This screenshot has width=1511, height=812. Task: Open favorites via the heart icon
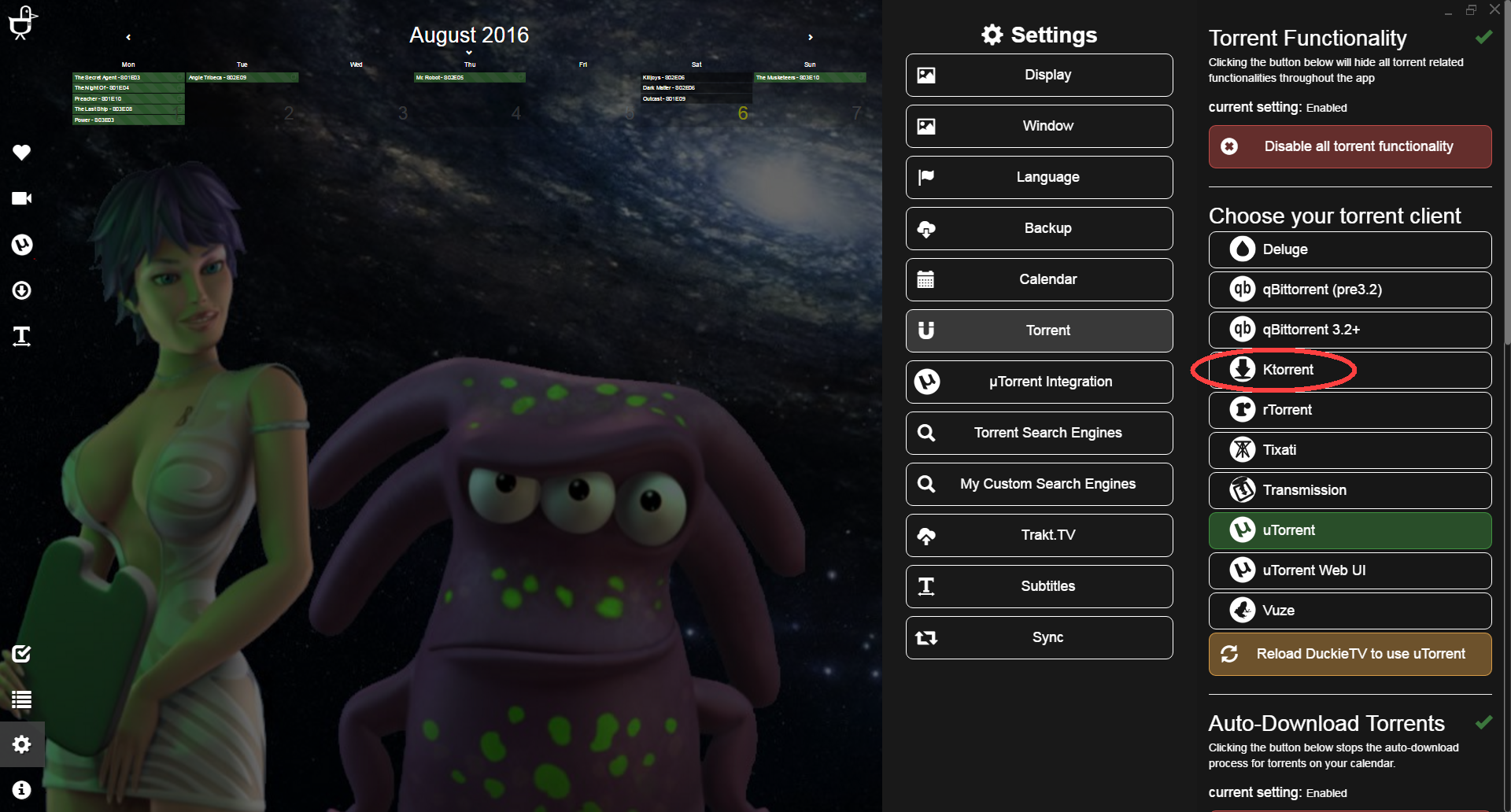(22, 152)
